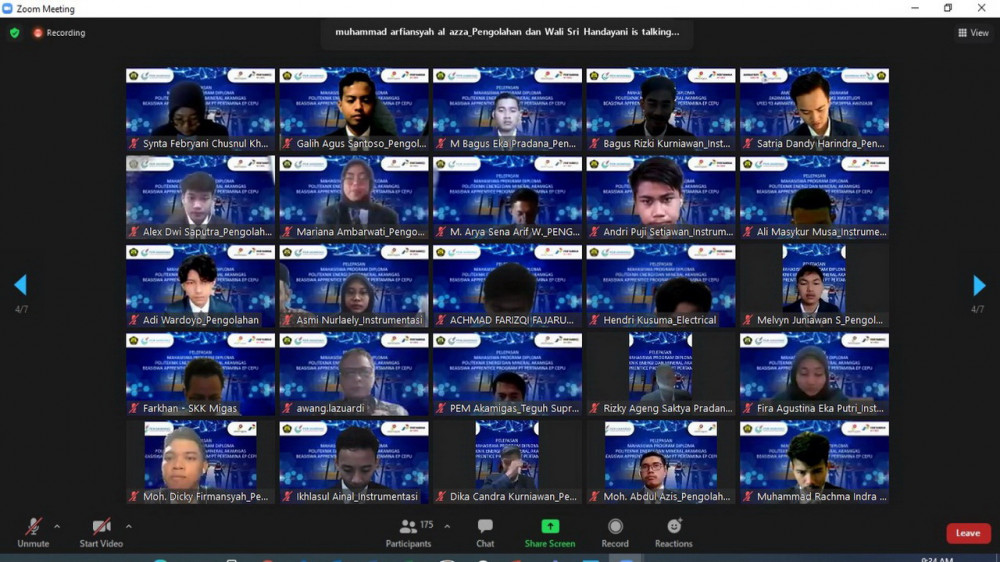Expand the Participants options arrow
1000x562 pixels.
[447, 526]
